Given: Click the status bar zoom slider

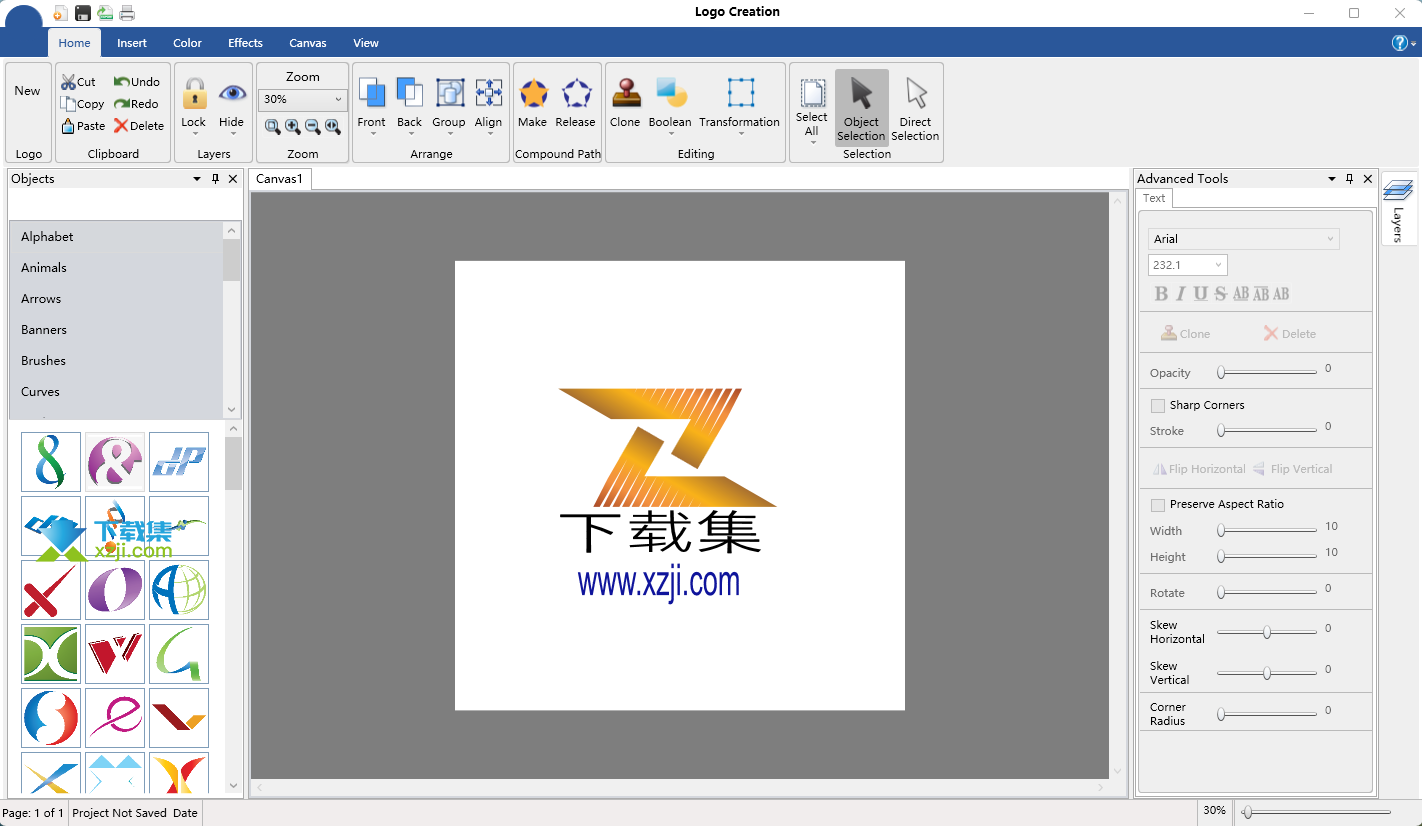Looking at the screenshot, I should point(1316,812).
